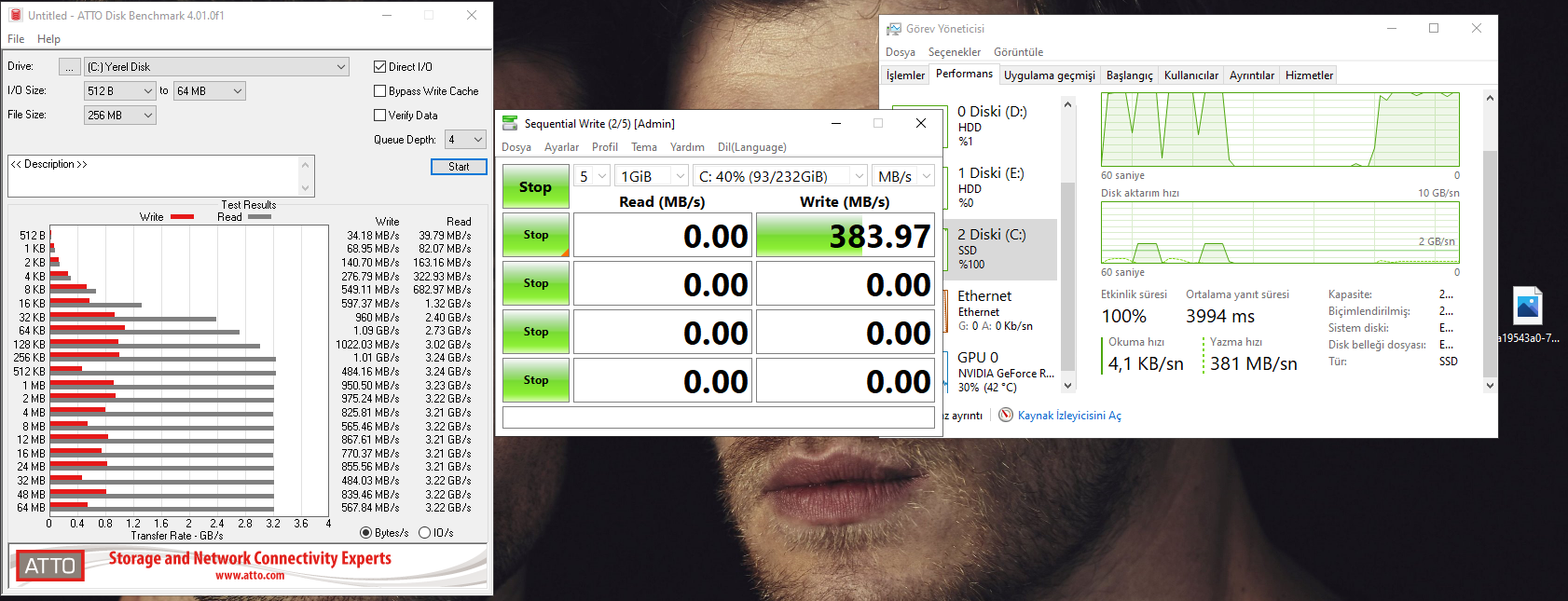Screen dimensions: 1568x601
Task: Click the Stop button beside 383.97
Action: click(535, 235)
